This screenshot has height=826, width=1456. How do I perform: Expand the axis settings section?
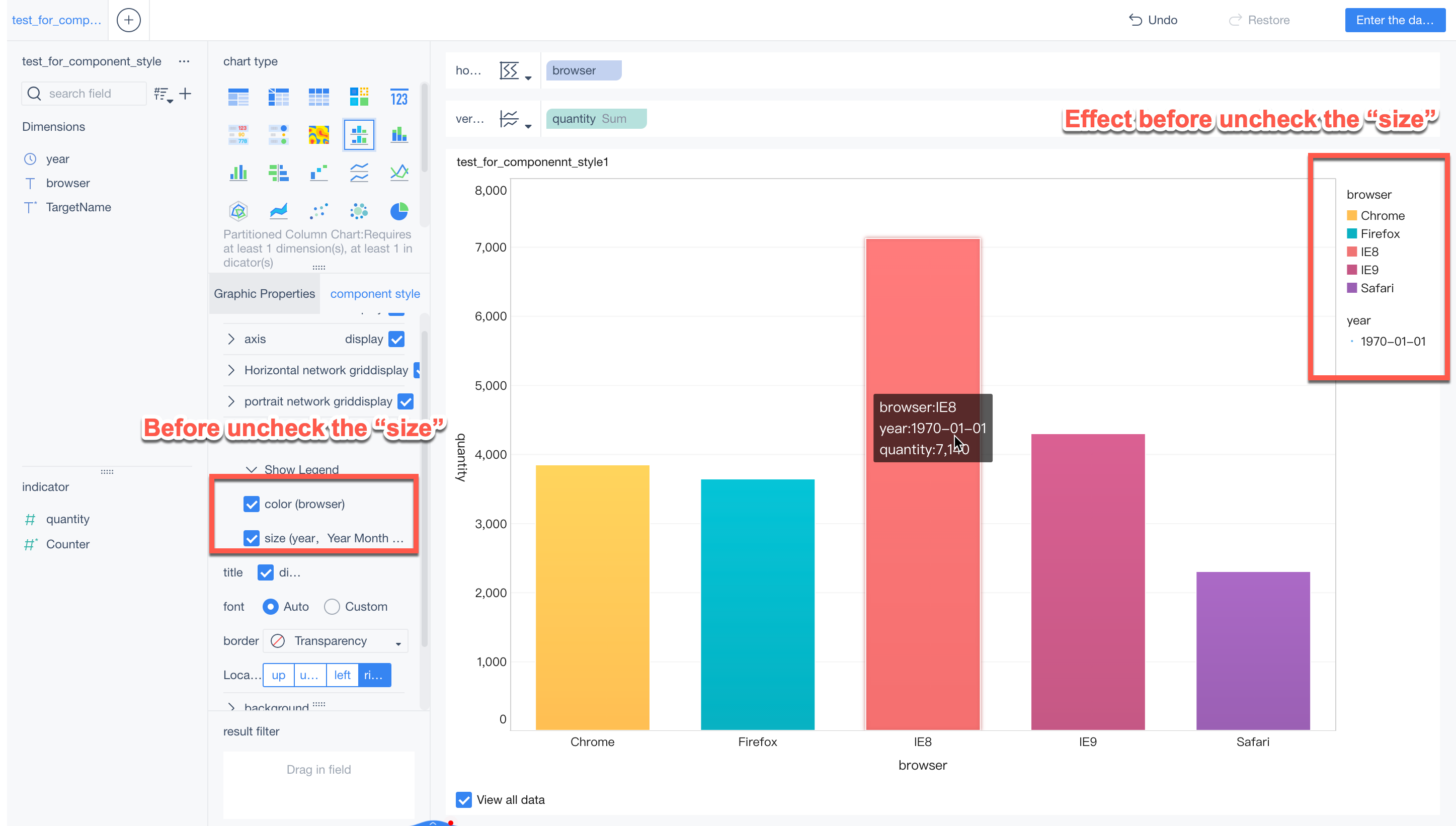point(231,339)
